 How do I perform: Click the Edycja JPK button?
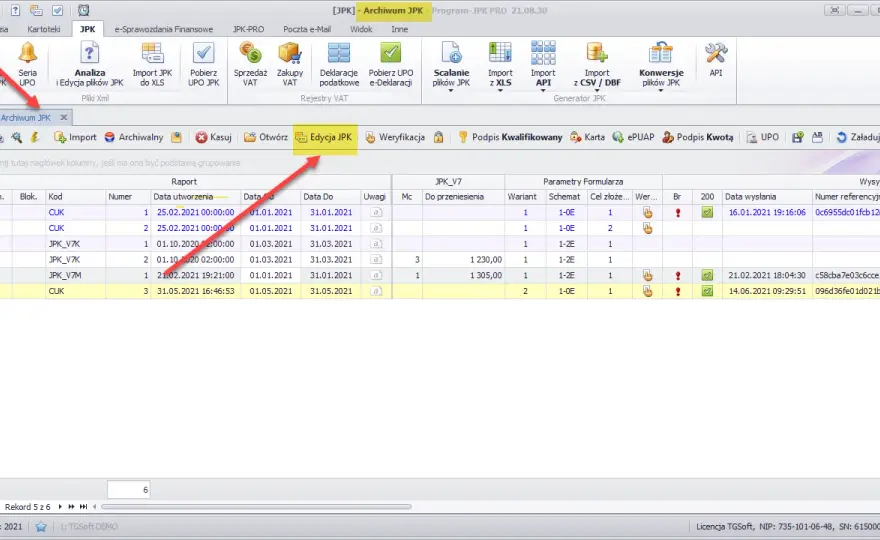[324, 138]
